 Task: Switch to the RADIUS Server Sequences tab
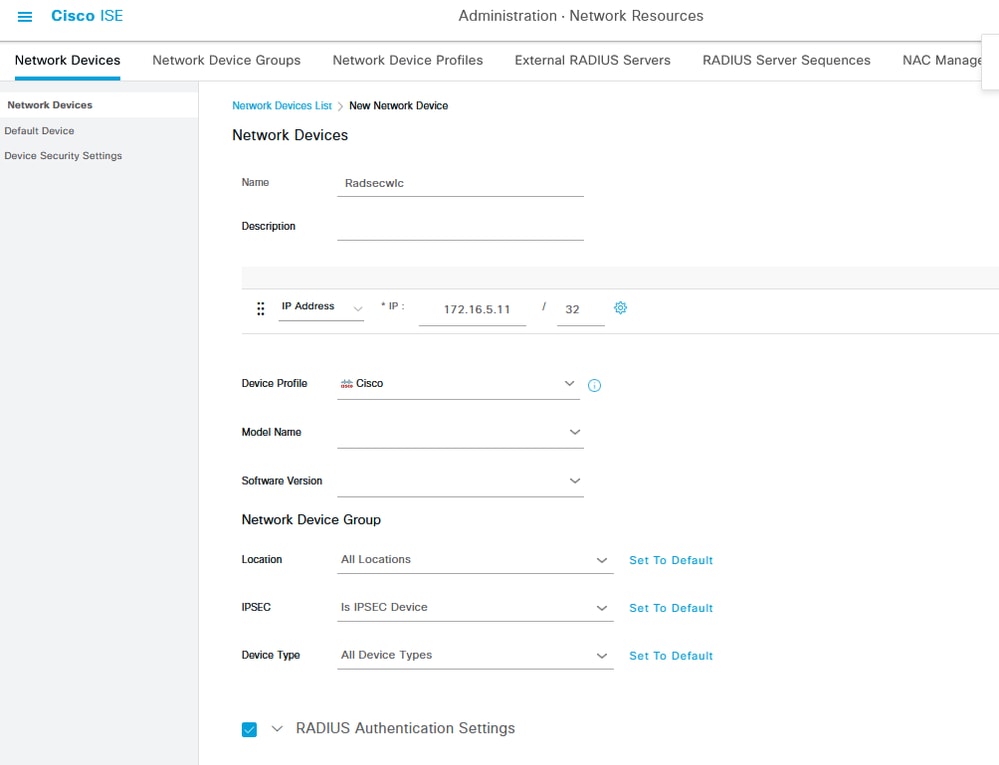(786, 61)
